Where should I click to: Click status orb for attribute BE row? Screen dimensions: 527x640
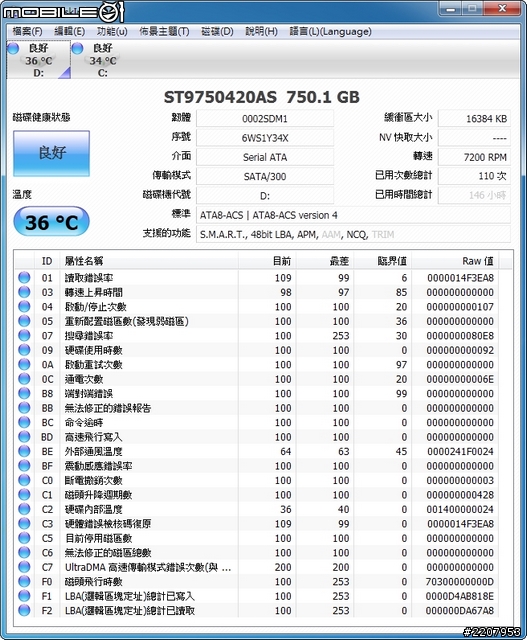pyautogui.click(x=24, y=451)
